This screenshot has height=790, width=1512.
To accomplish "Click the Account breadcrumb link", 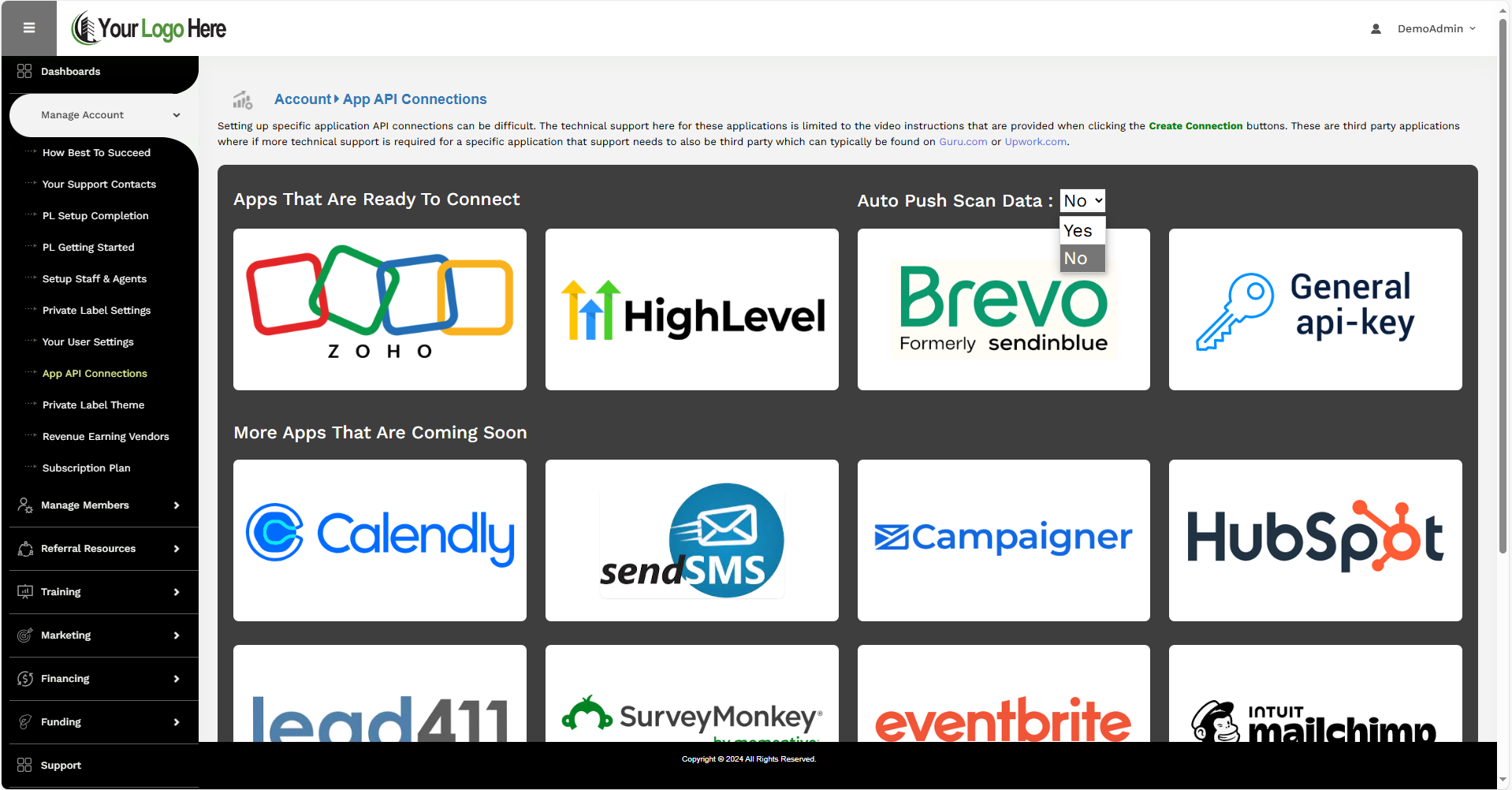I will pyautogui.click(x=303, y=99).
